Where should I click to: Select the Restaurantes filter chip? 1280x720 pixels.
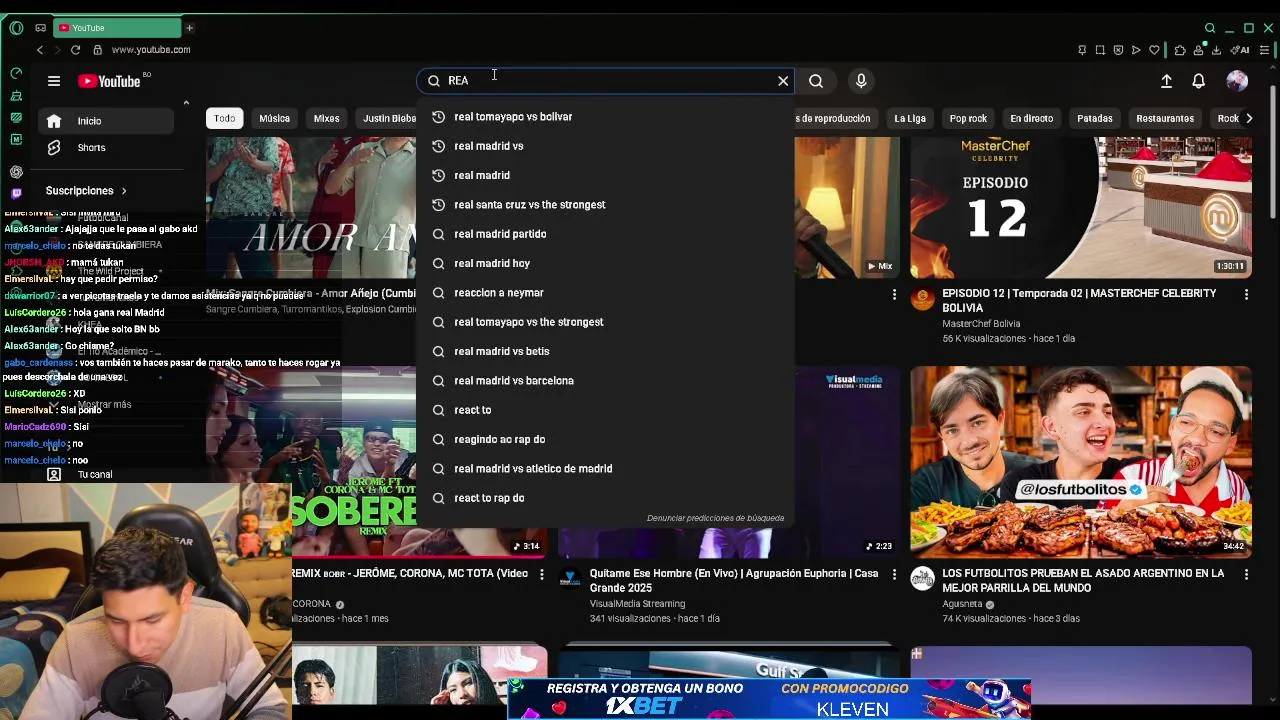point(1164,118)
